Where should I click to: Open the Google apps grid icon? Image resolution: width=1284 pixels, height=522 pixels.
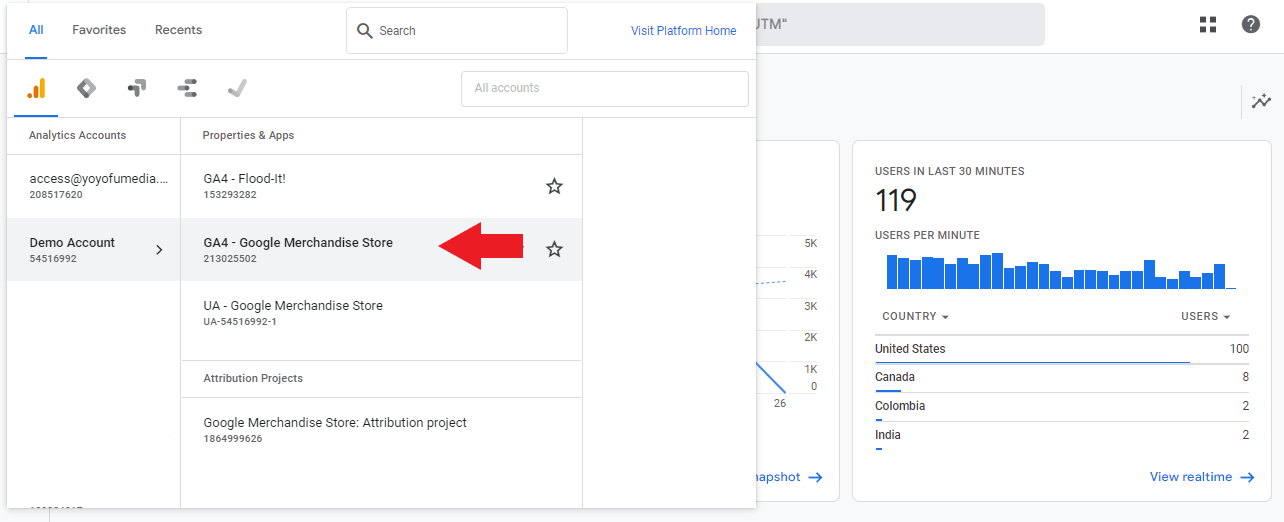pos(1208,24)
